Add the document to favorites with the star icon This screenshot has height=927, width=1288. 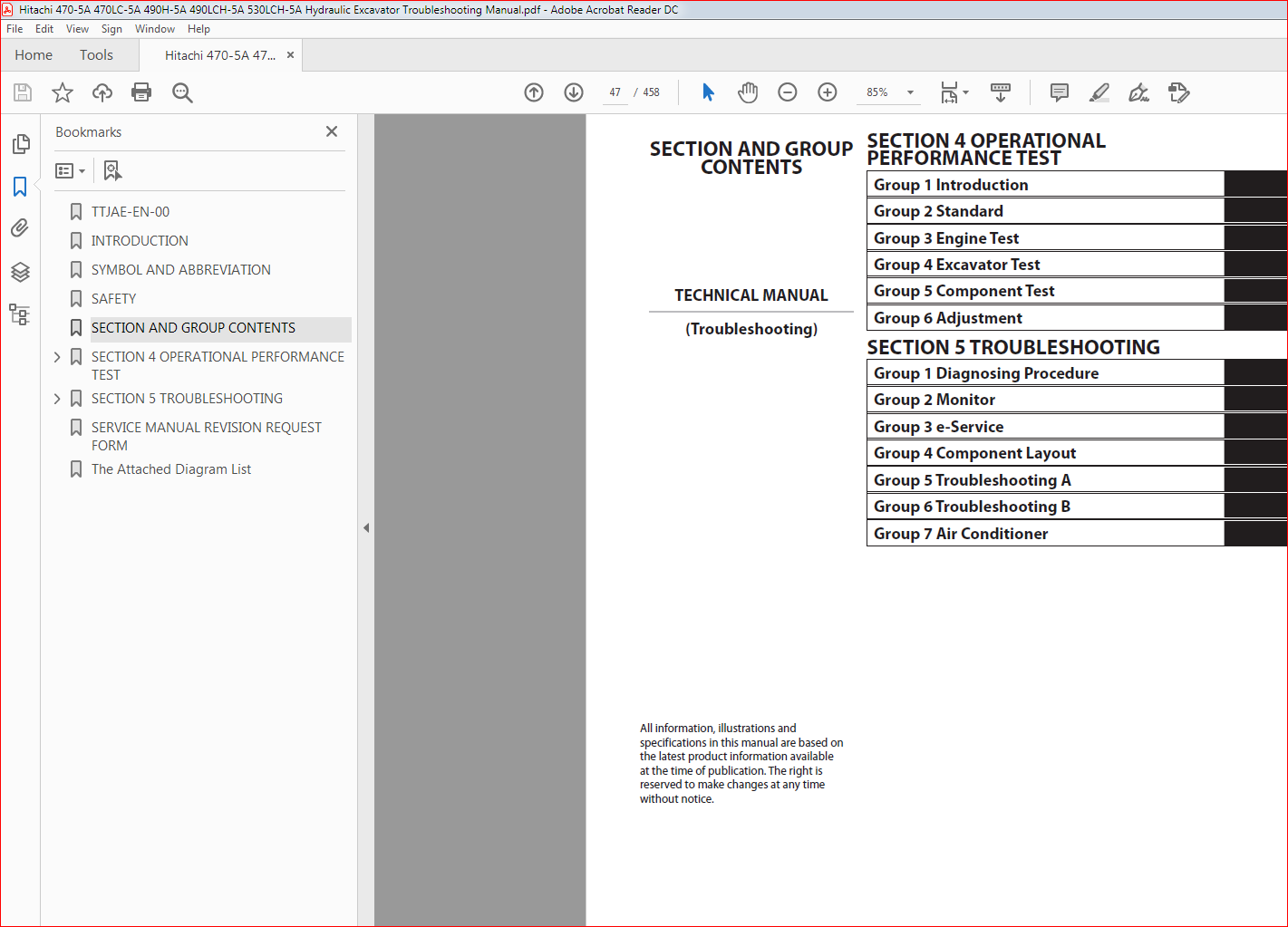point(63,92)
